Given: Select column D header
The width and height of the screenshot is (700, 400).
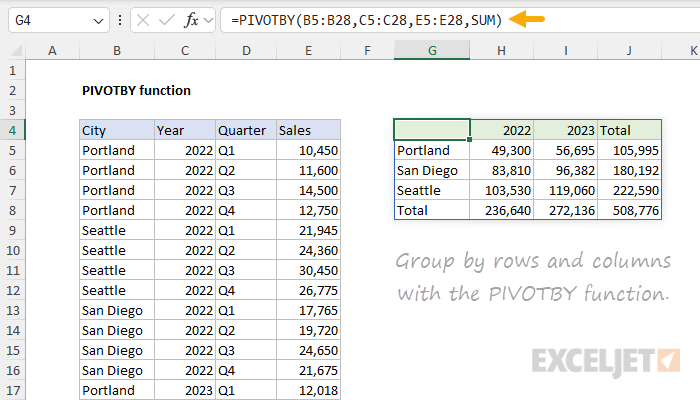Looking at the screenshot, I should tap(246, 50).
